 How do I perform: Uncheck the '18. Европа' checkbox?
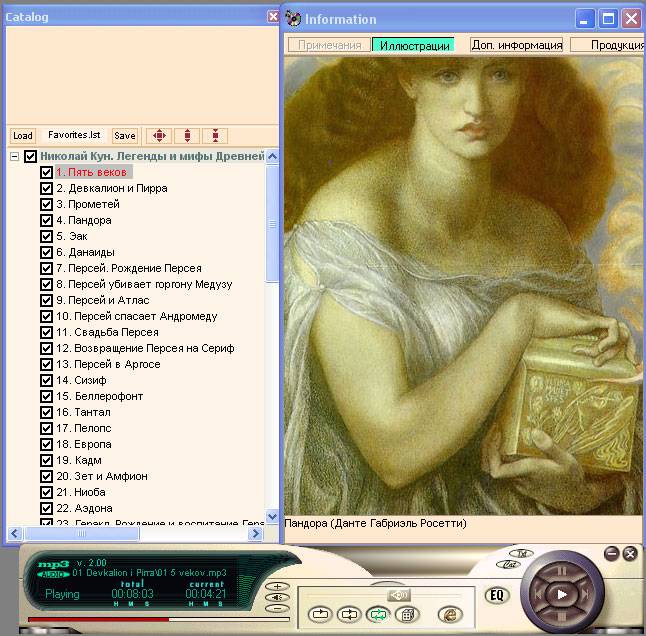click(x=47, y=444)
